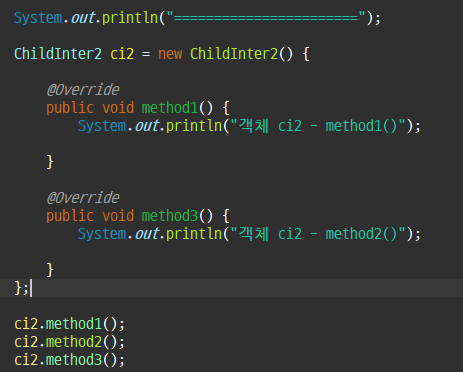The image size is (463, 372).
Task: Click the string "객체 ci2 - method2()"
Action: [x=318, y=234]
